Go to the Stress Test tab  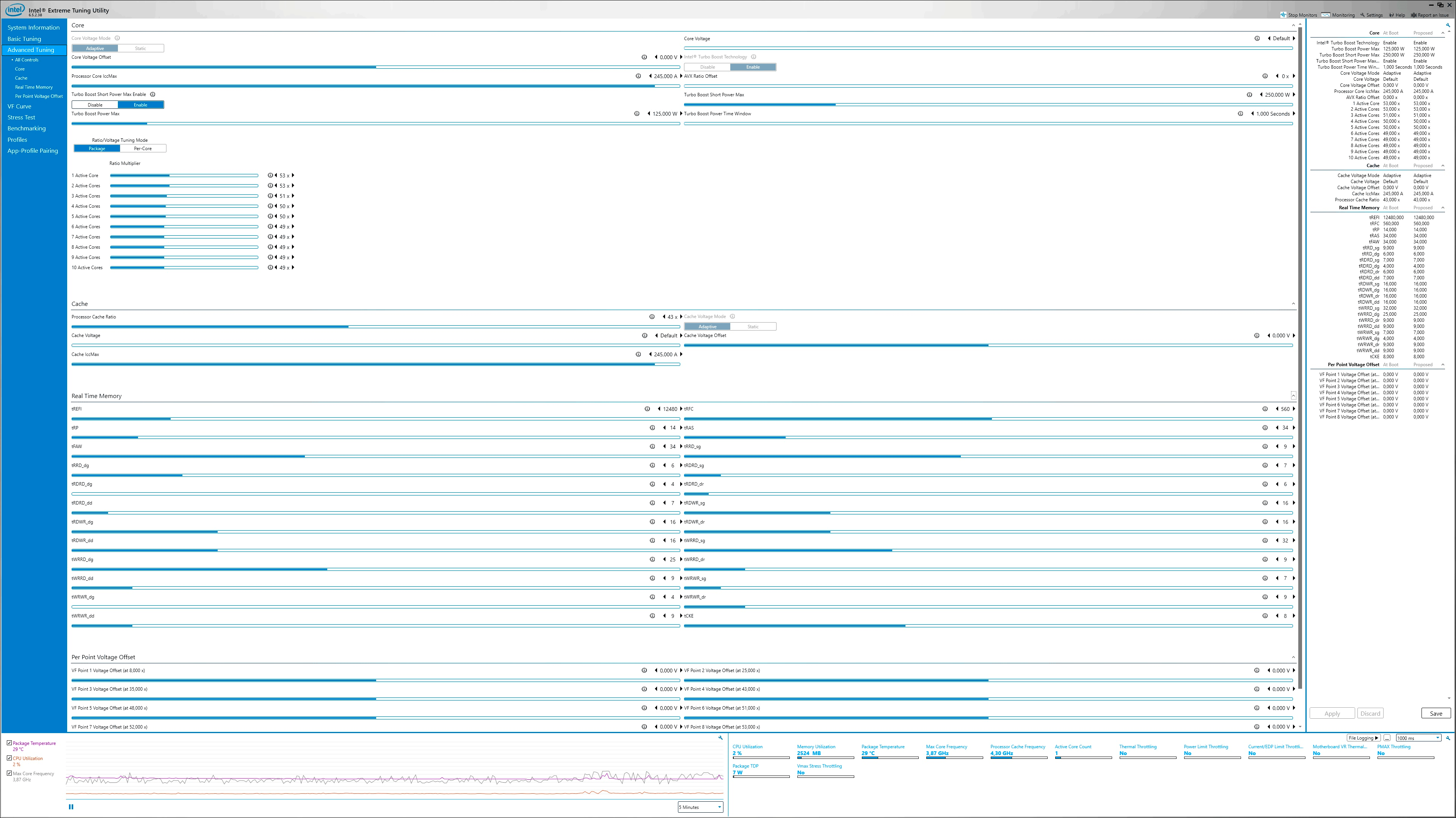coord(21,118)
